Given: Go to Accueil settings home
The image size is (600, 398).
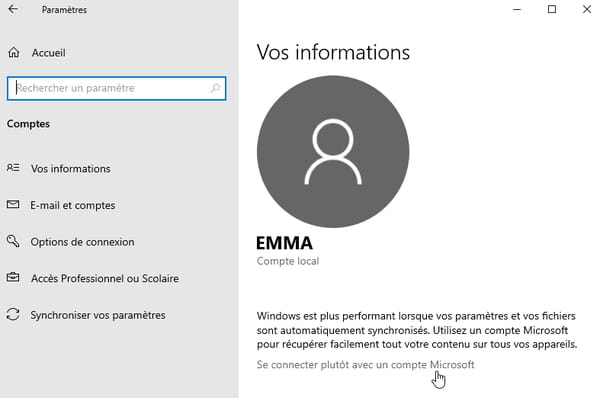Looking at the screenshot, I should 49,53.
